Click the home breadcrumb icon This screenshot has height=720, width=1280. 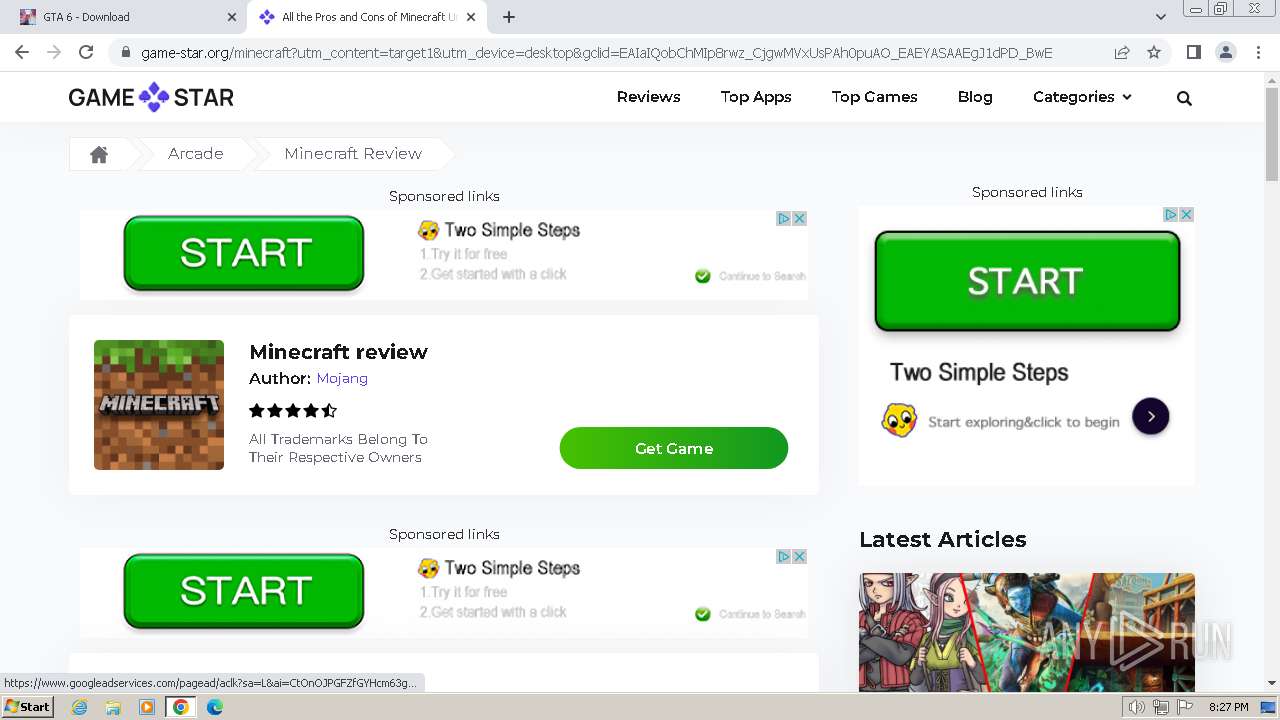point(99,154)
